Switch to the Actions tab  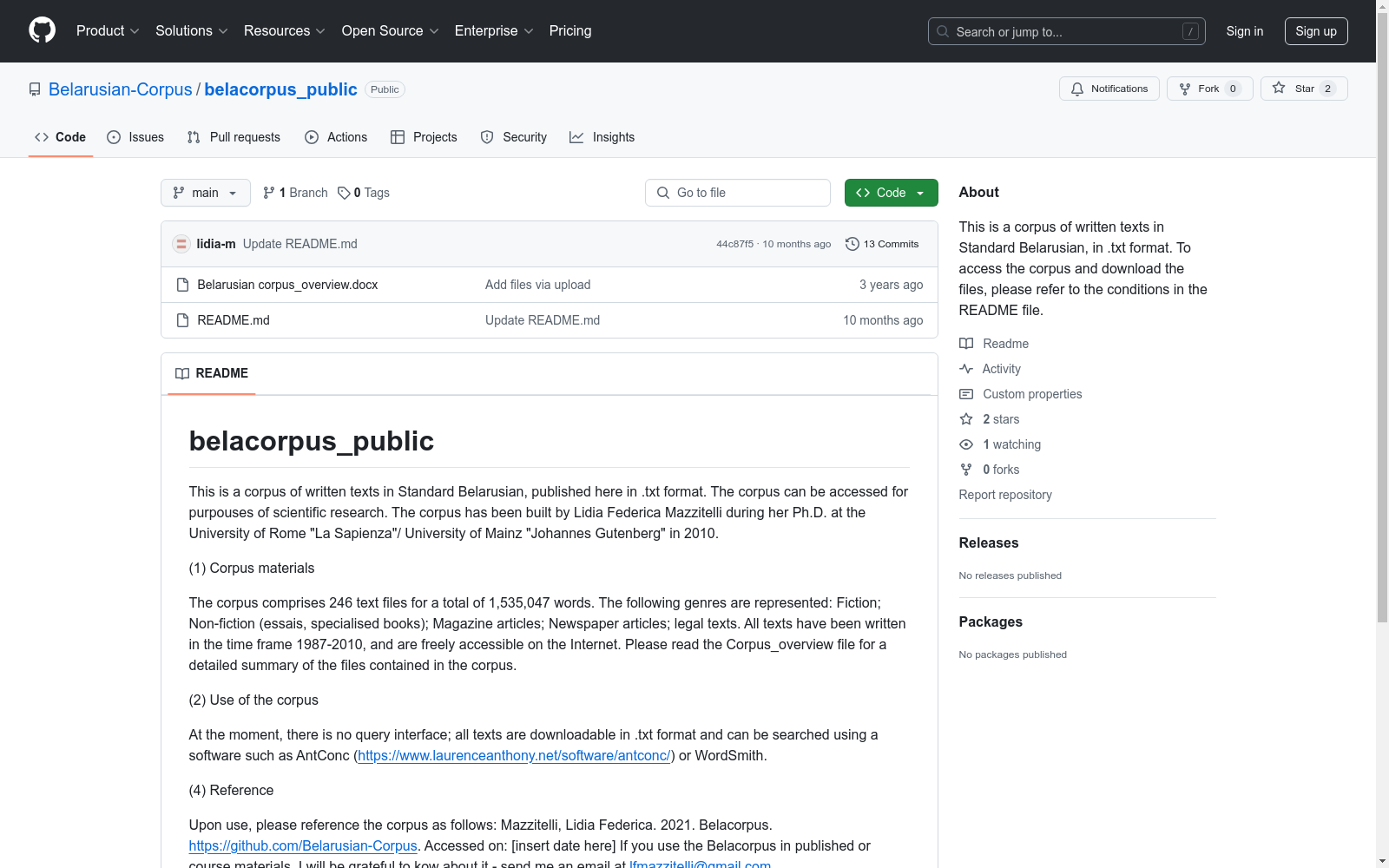[x=336, y=137]
